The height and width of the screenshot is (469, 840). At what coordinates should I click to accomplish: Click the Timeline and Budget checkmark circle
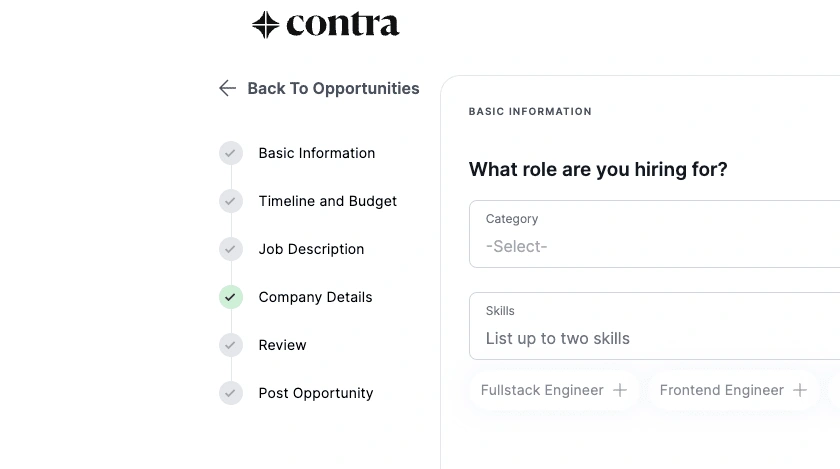click(231, 201)
